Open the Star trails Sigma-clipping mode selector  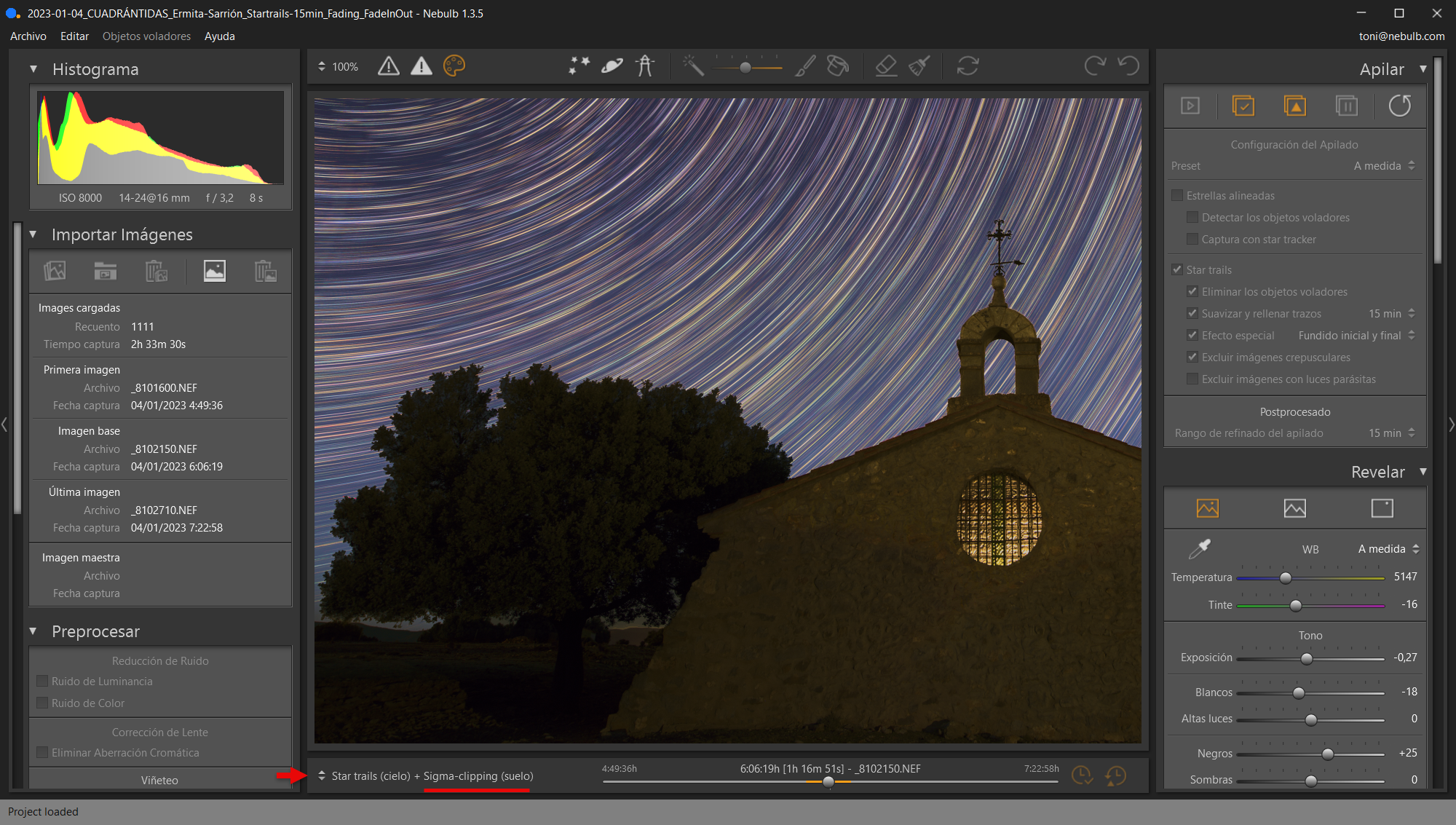(425, 775)
